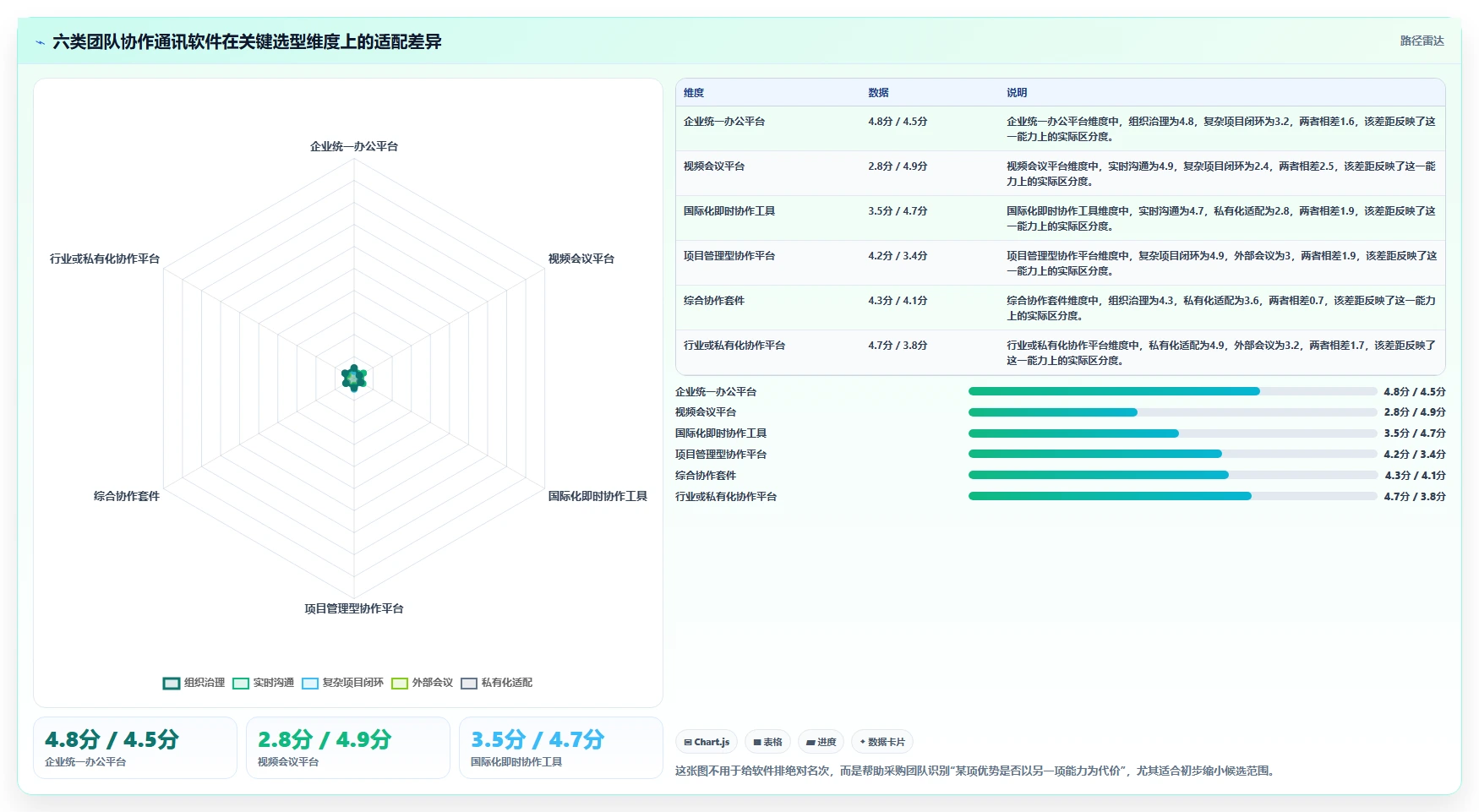Screen dimensions: 1479x812
Task: Click table value 4.3分 / 4.1分
Action: click(898, 301)
